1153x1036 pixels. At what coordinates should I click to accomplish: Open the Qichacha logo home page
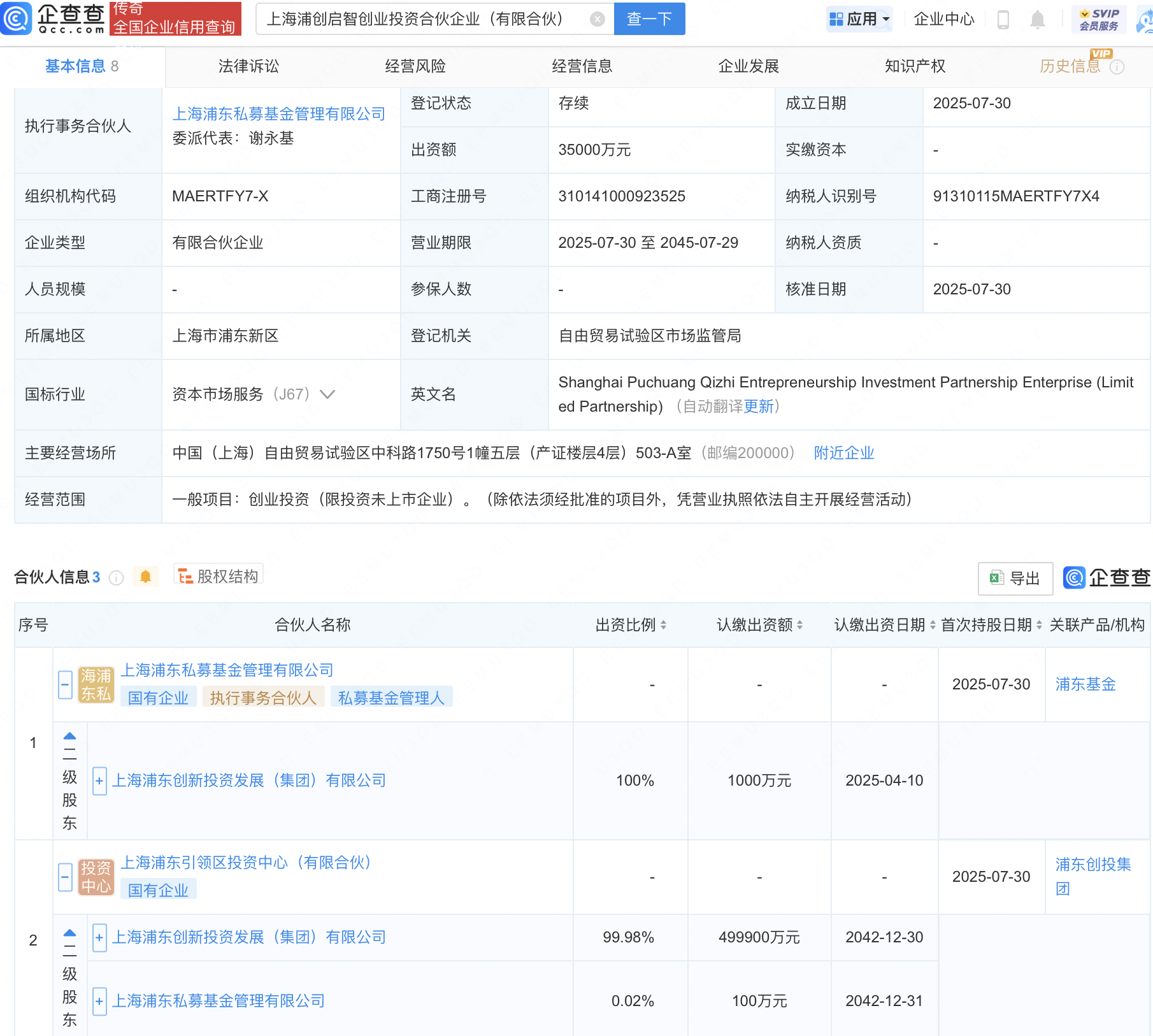tap(54, 18)
